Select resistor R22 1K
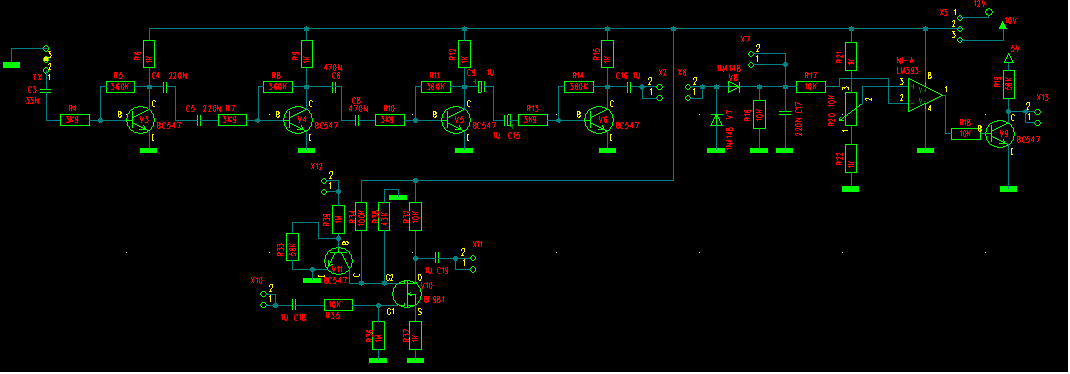Image resolution: width=1070 pixels, height=374 pixels. (851, 158)
